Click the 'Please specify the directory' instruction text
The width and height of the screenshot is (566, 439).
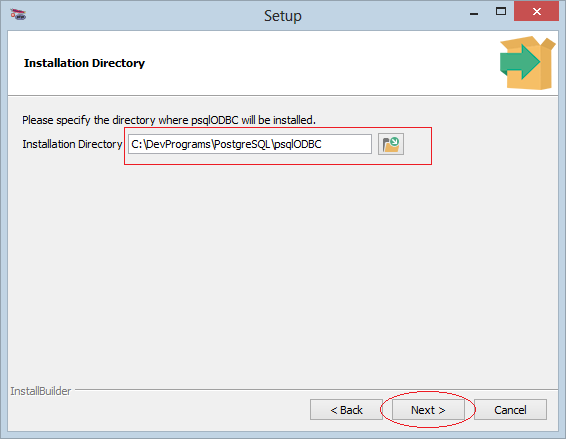coord(169,120)
